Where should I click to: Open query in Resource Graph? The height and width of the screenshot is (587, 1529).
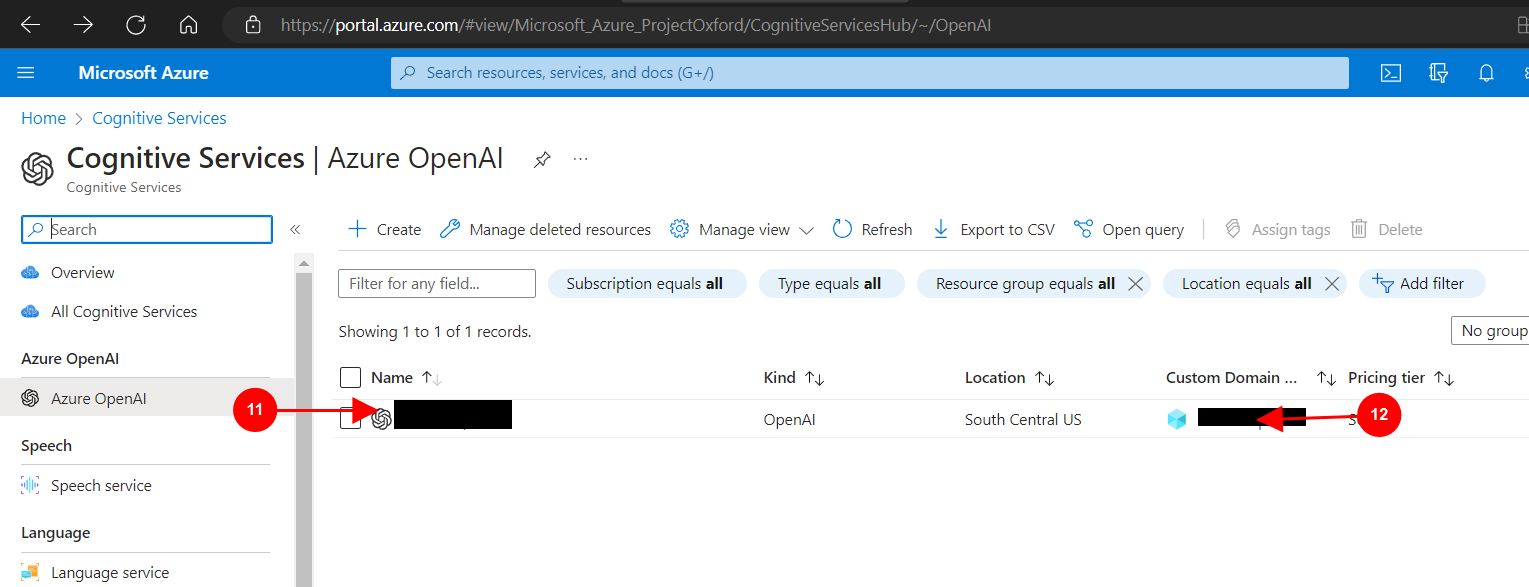(x=1129, y=229)
